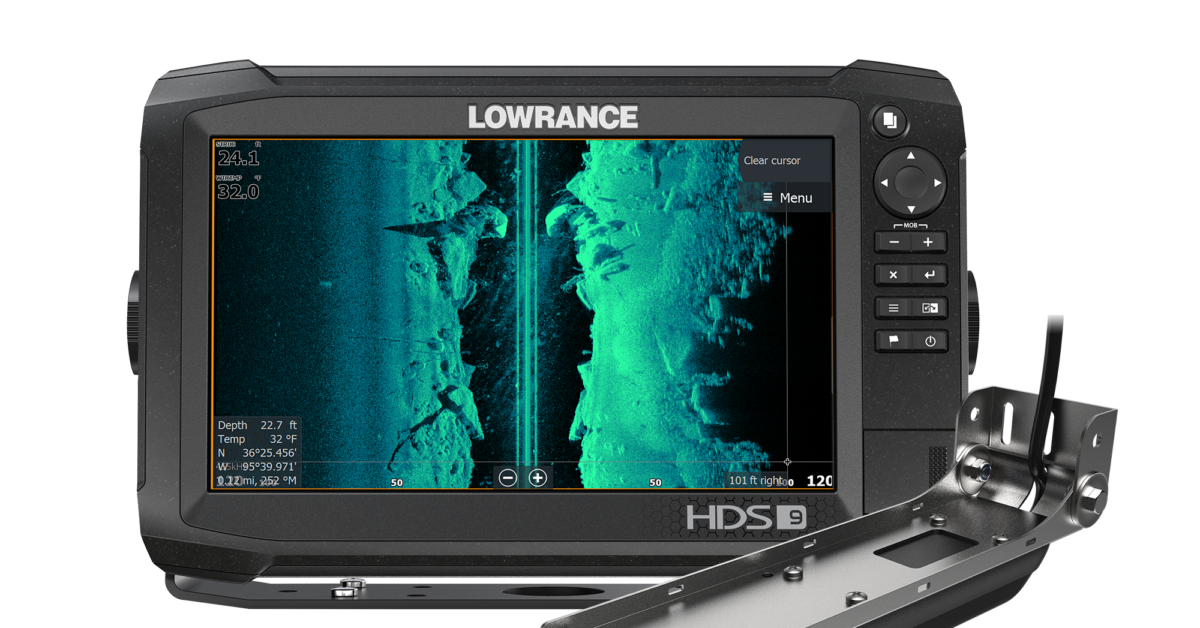Image resolution: width=1200 pixels, height=628 pixels.
Task: Click the right-side 50 range marker
Action: 656,483
